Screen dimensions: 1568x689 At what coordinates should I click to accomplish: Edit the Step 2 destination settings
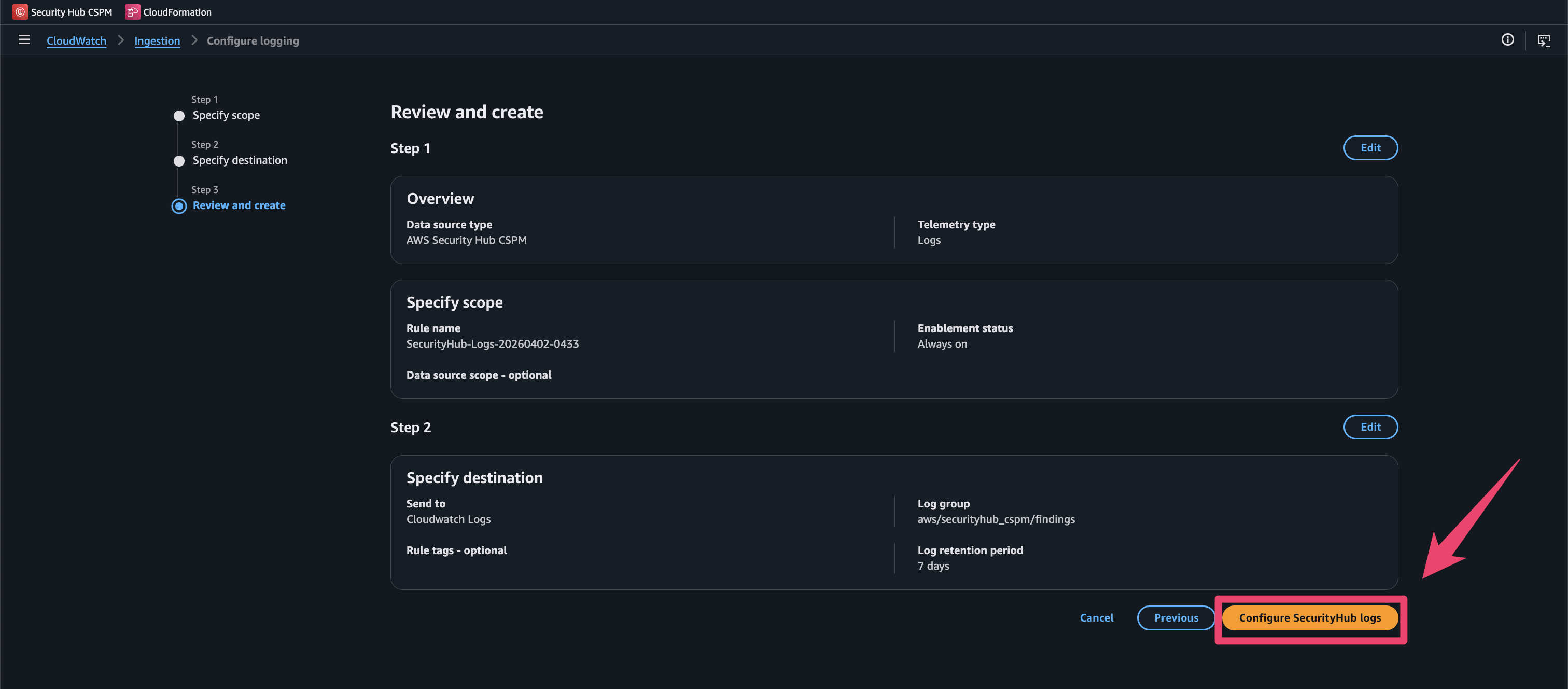[1369, 427]
